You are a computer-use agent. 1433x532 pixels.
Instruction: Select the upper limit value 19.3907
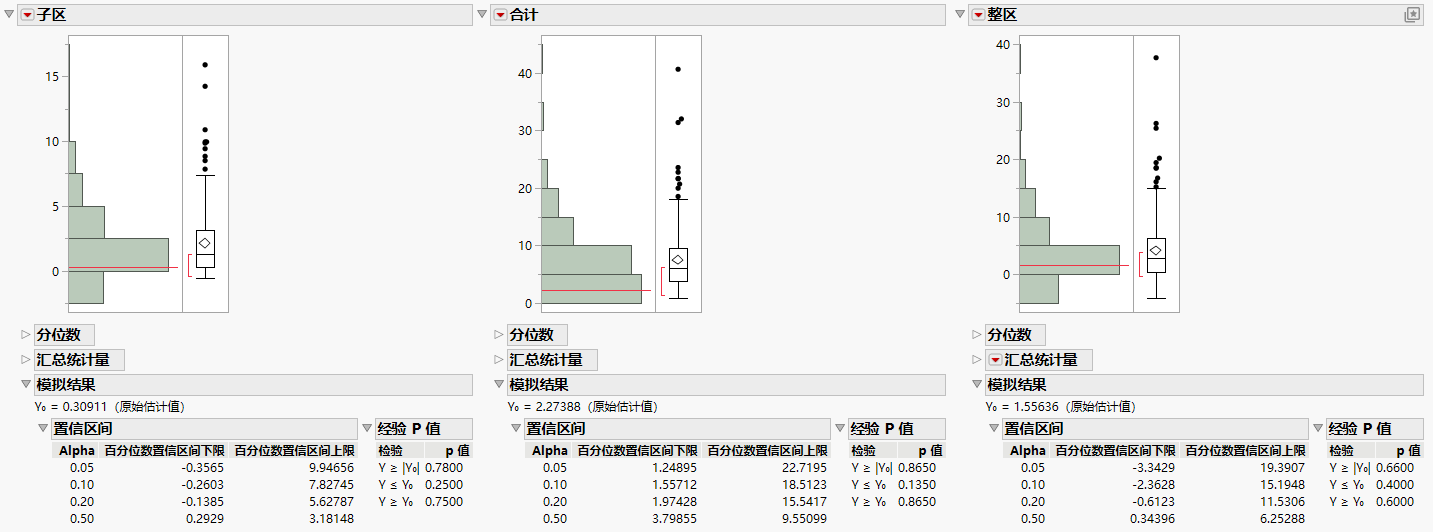(x=1281, y=468)
